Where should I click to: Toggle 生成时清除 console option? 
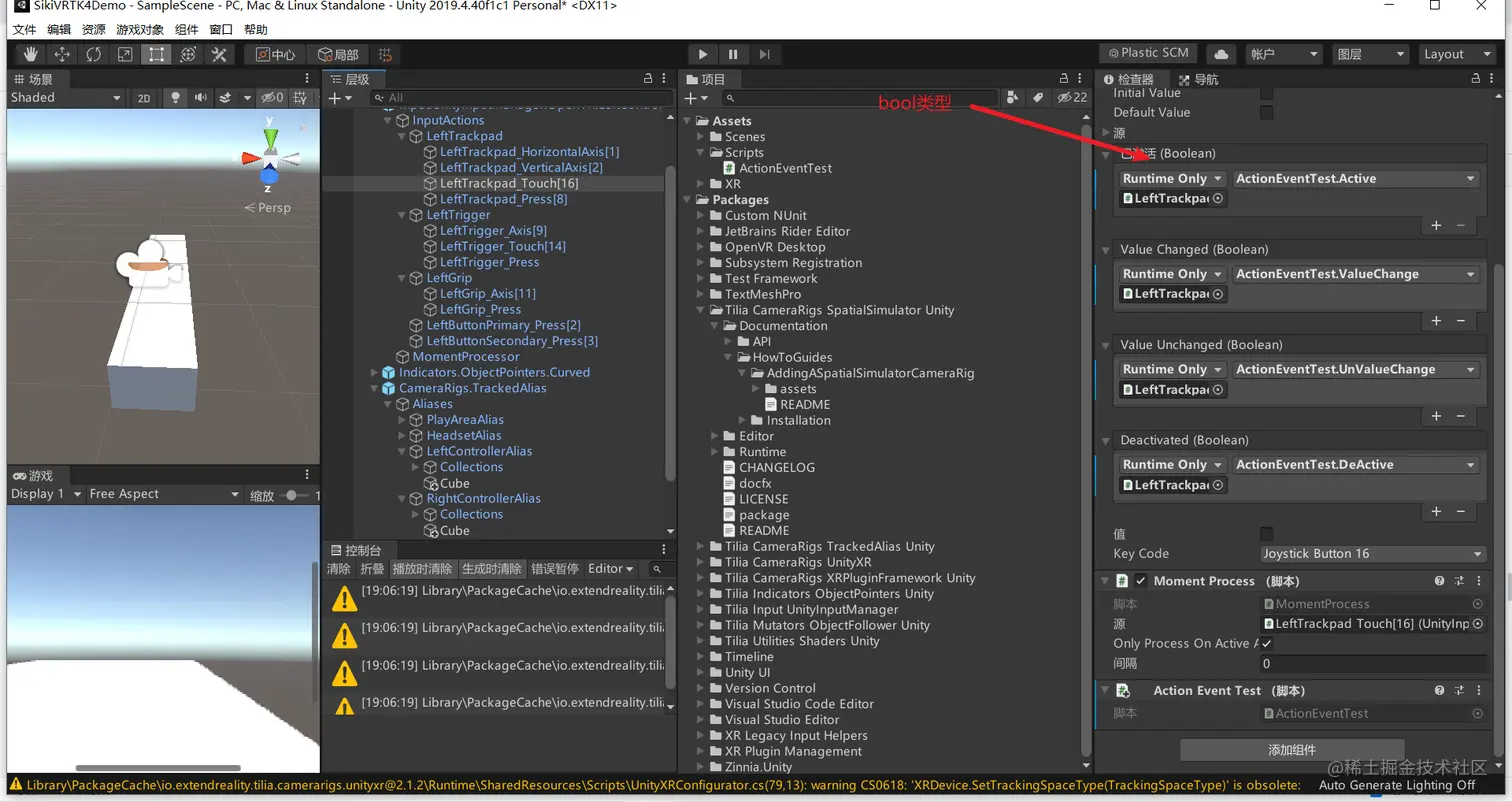pyautogui.click(x=491, y=569)
